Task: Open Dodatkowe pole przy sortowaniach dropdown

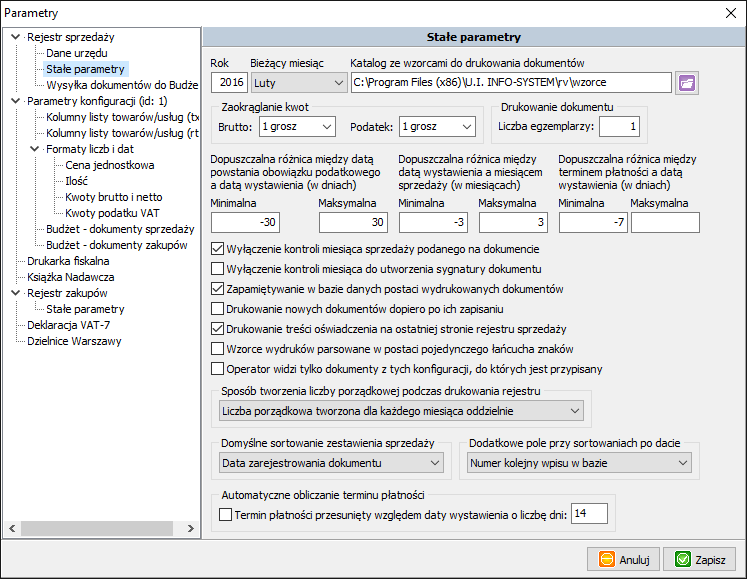Action: point(579,463)
